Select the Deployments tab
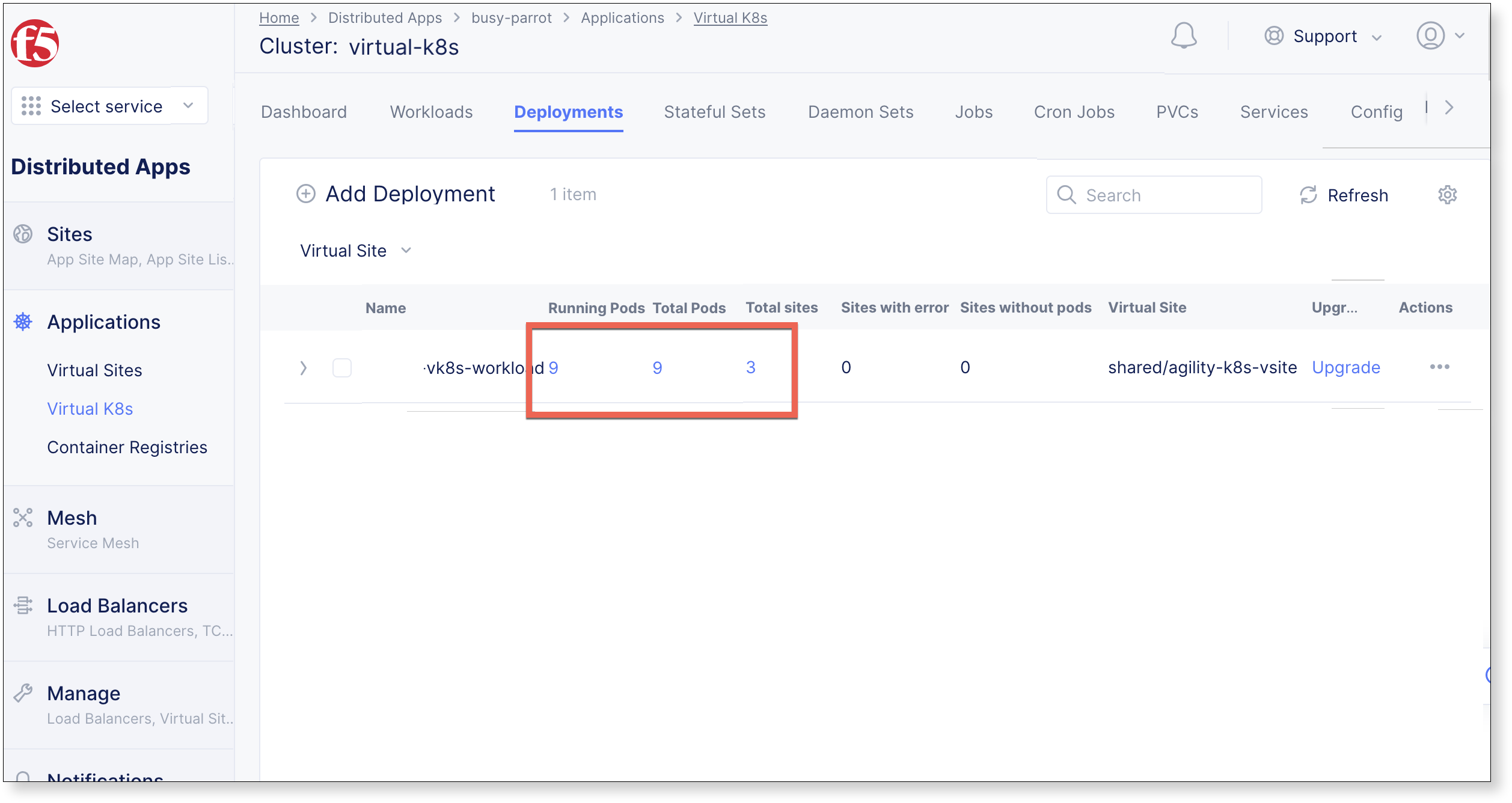The image size is (1512, 803). 569,112
